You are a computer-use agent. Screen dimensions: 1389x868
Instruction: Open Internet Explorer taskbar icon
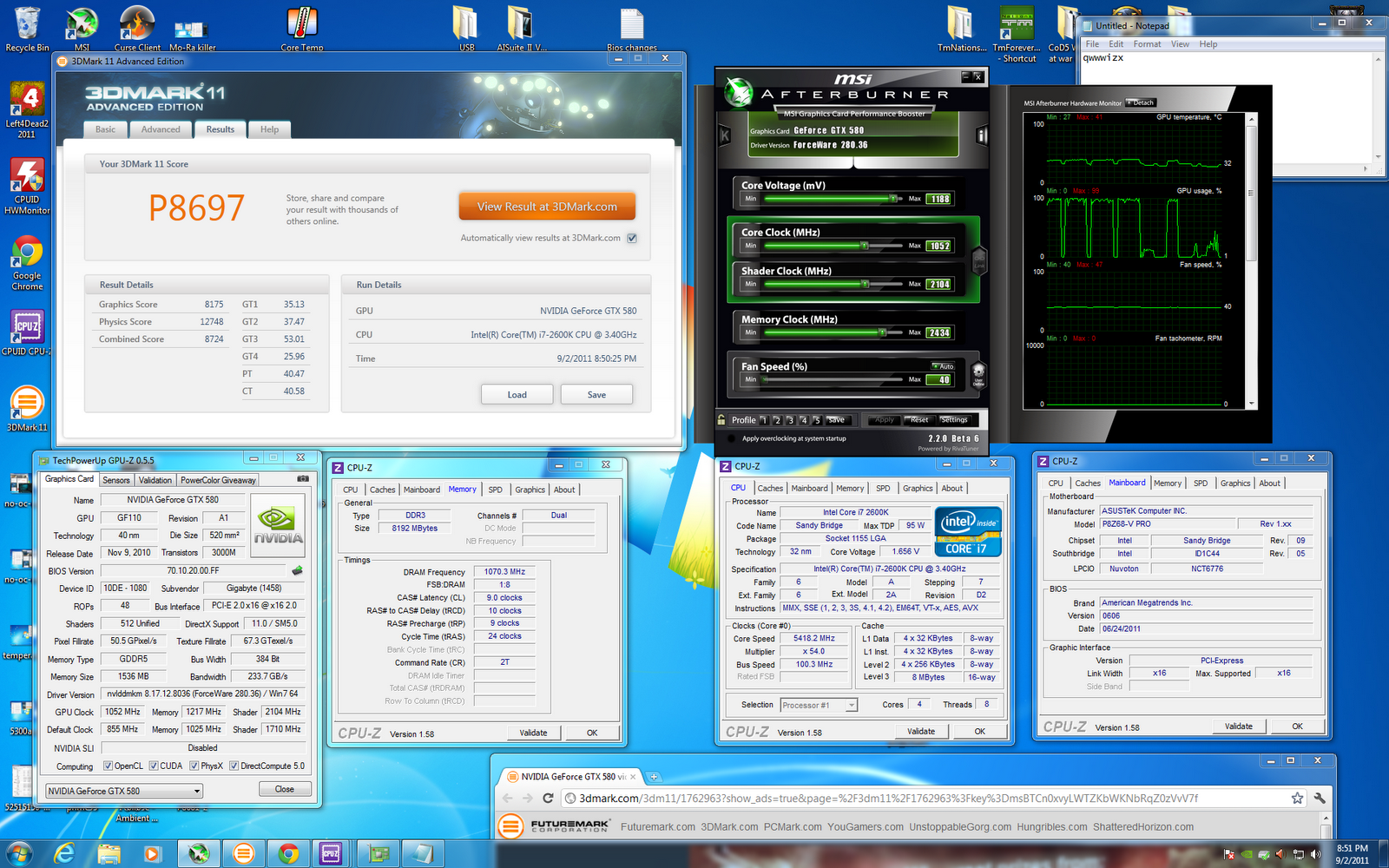click(x=64, y=853)
